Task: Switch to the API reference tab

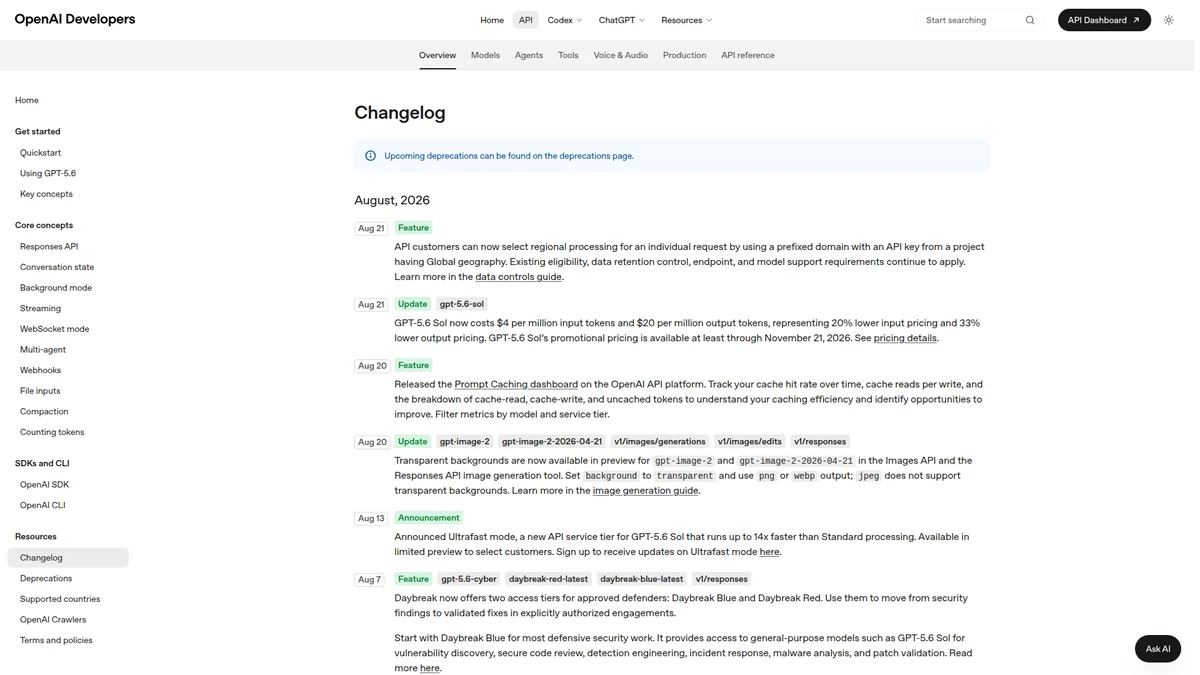Action: coord(748,55)
